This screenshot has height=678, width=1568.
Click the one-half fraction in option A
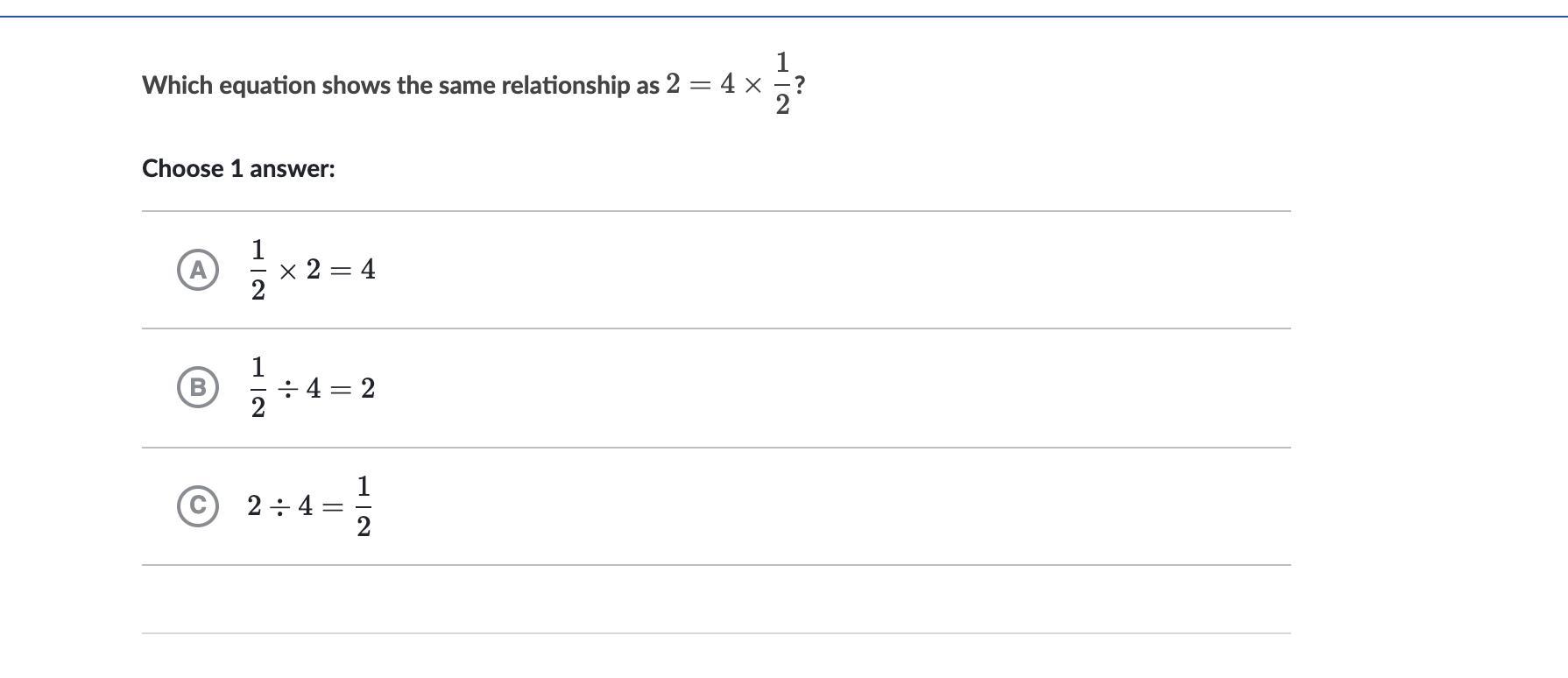click(258, 270)
